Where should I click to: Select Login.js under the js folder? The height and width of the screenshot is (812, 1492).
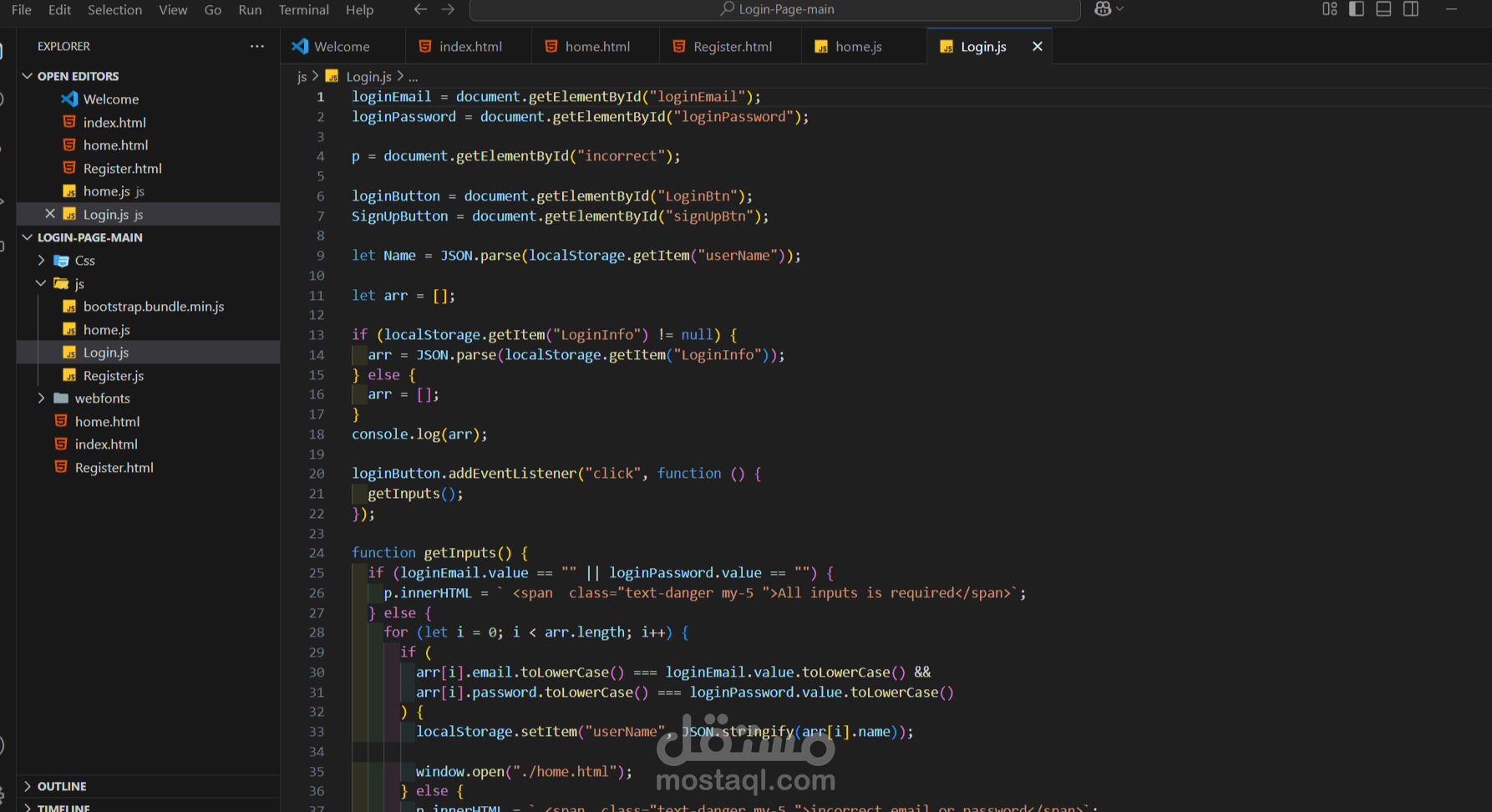pos(106,353)
